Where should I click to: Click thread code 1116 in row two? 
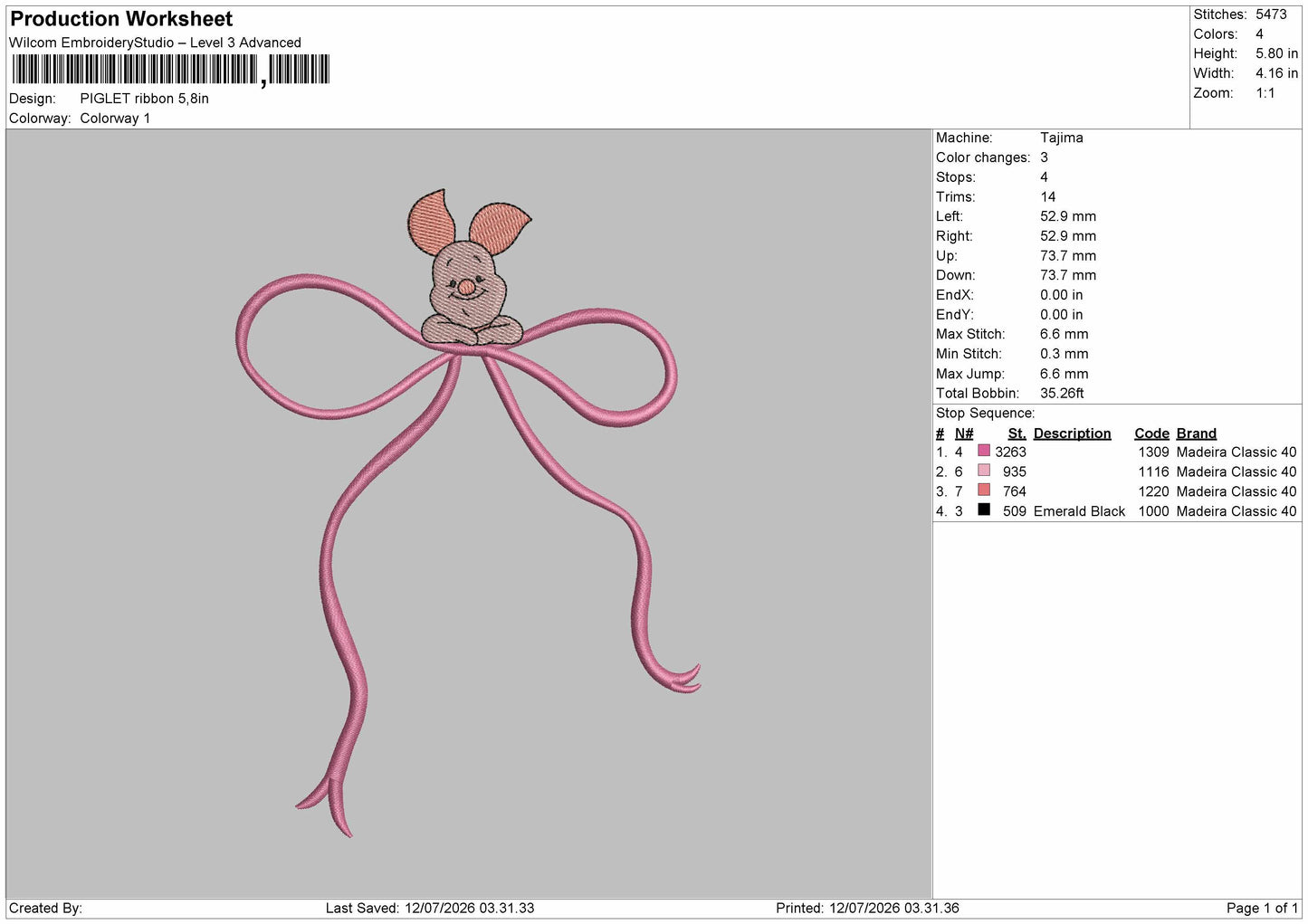click(x=1153, y=472)
